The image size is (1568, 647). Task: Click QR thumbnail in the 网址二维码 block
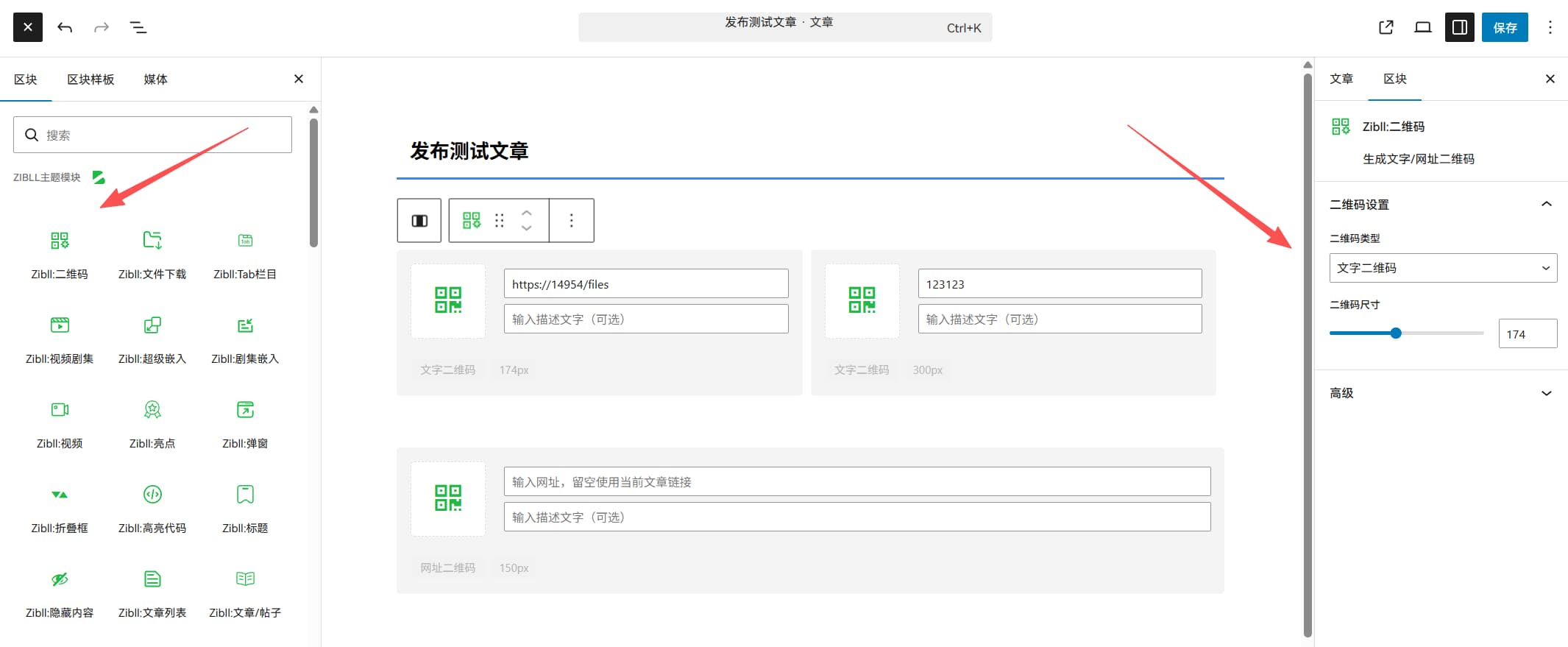[448, 499]
